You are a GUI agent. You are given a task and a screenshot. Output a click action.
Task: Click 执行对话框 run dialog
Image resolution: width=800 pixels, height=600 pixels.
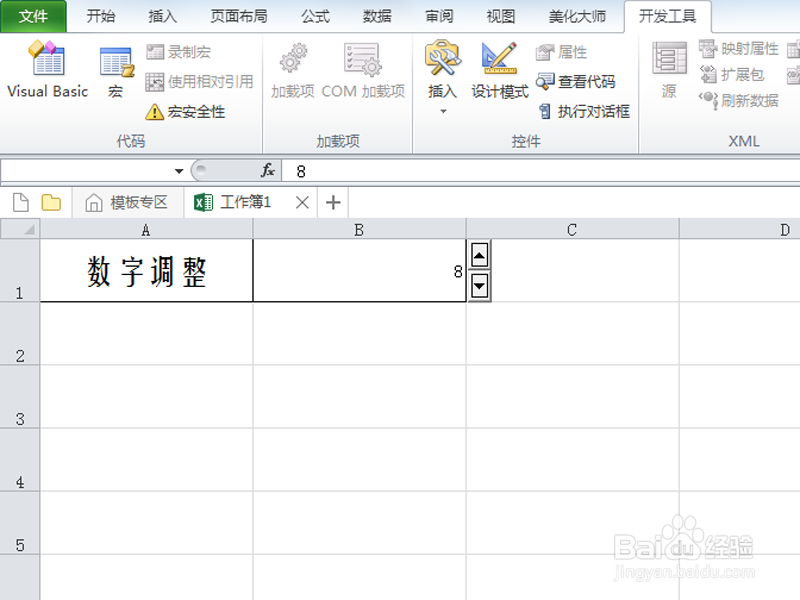584,112
